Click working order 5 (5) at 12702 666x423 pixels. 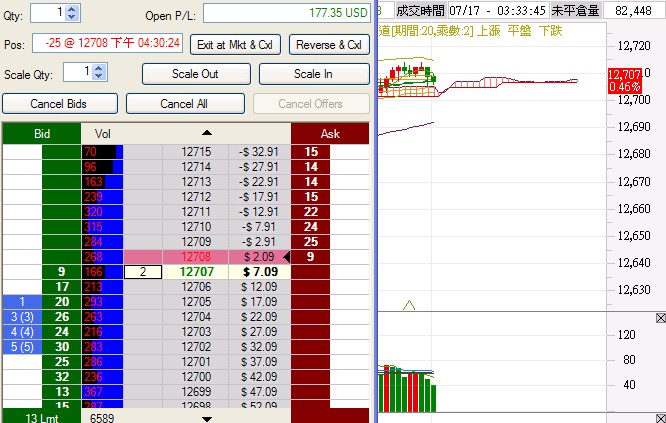coord(22,347)
